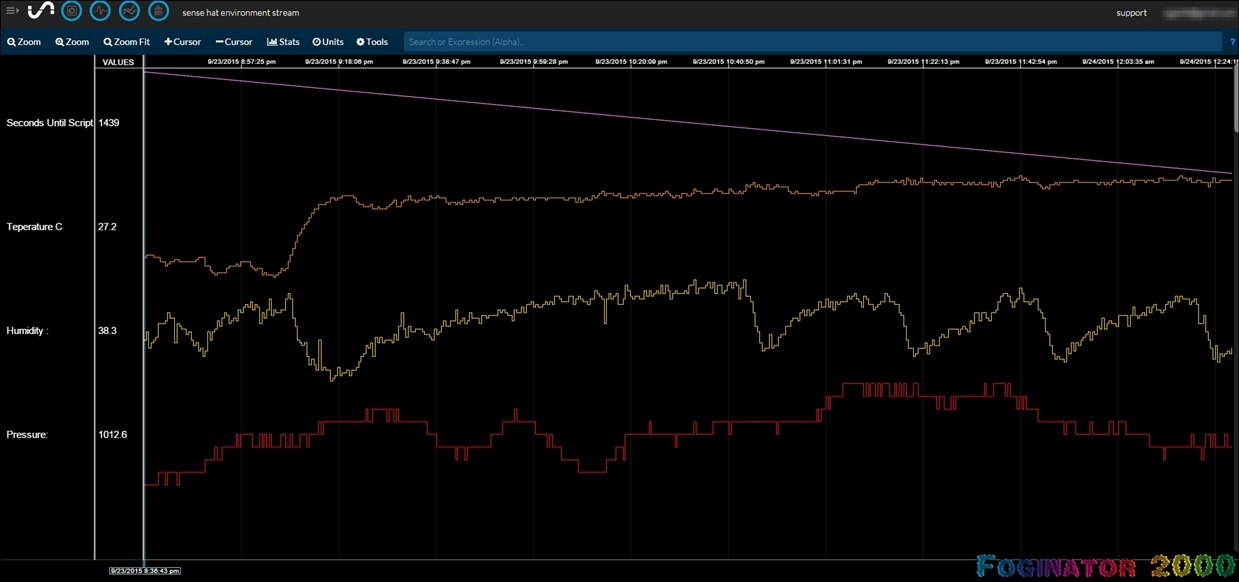Screen dimensions: 1239x582
Task: Click the help question mark icon
Action: 1232,42
